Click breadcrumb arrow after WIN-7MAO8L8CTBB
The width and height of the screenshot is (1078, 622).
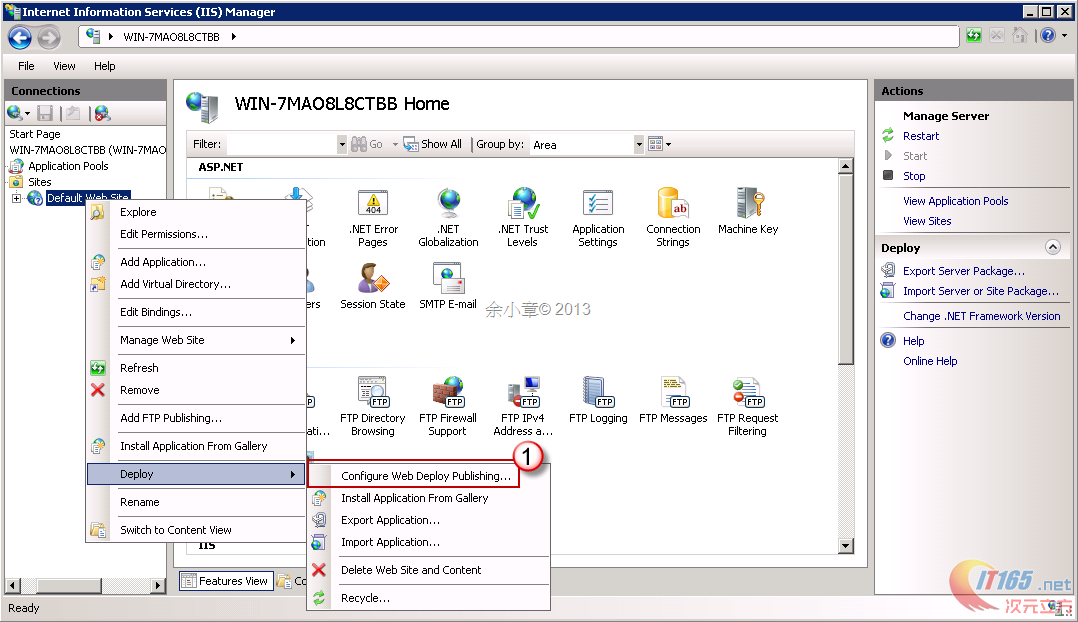click(x=234, y=36)
